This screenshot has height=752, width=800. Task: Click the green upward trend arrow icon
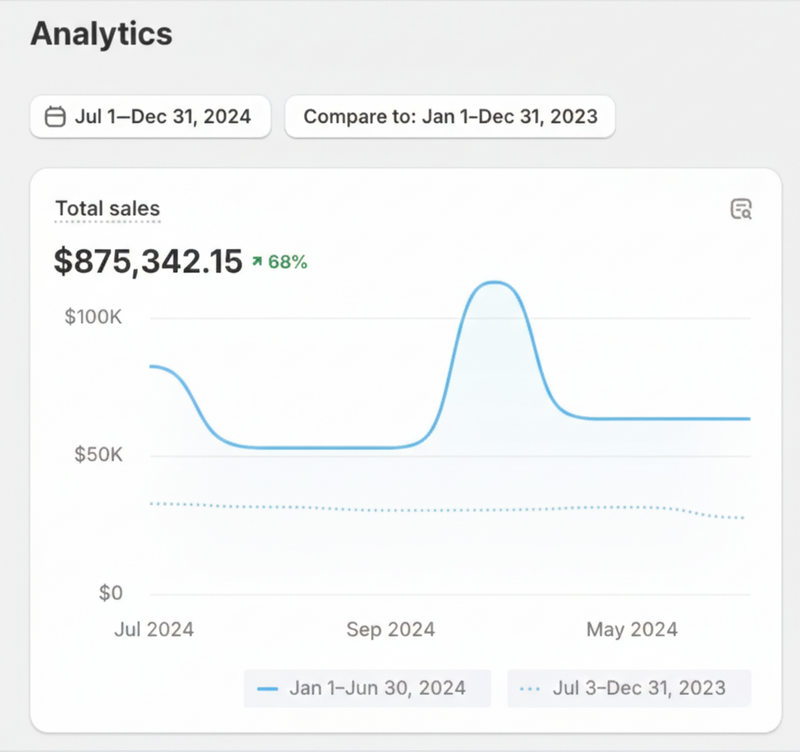pyautogui.click(x=257, y=262)
